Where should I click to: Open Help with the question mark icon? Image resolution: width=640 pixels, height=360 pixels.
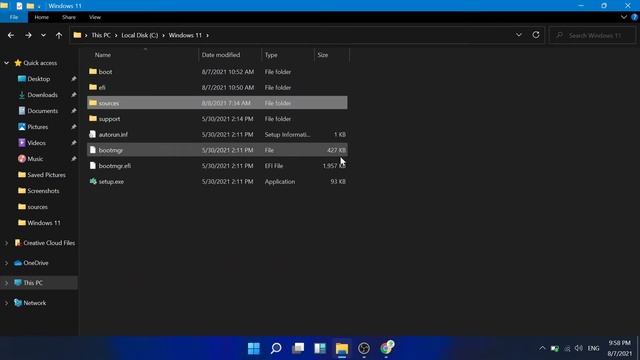tap(634, 17)
